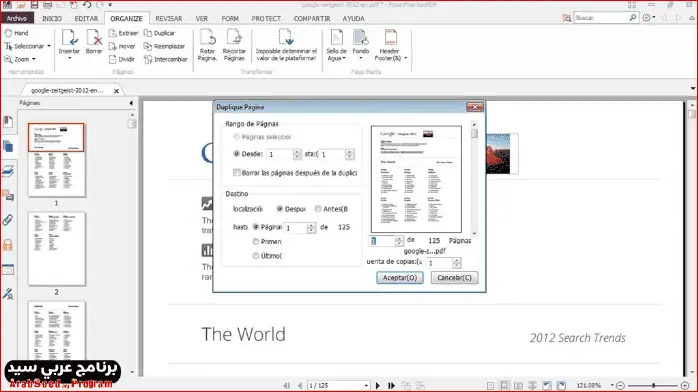
Task: Click the Extraer pages tool
Action: (x=123, y=33)
